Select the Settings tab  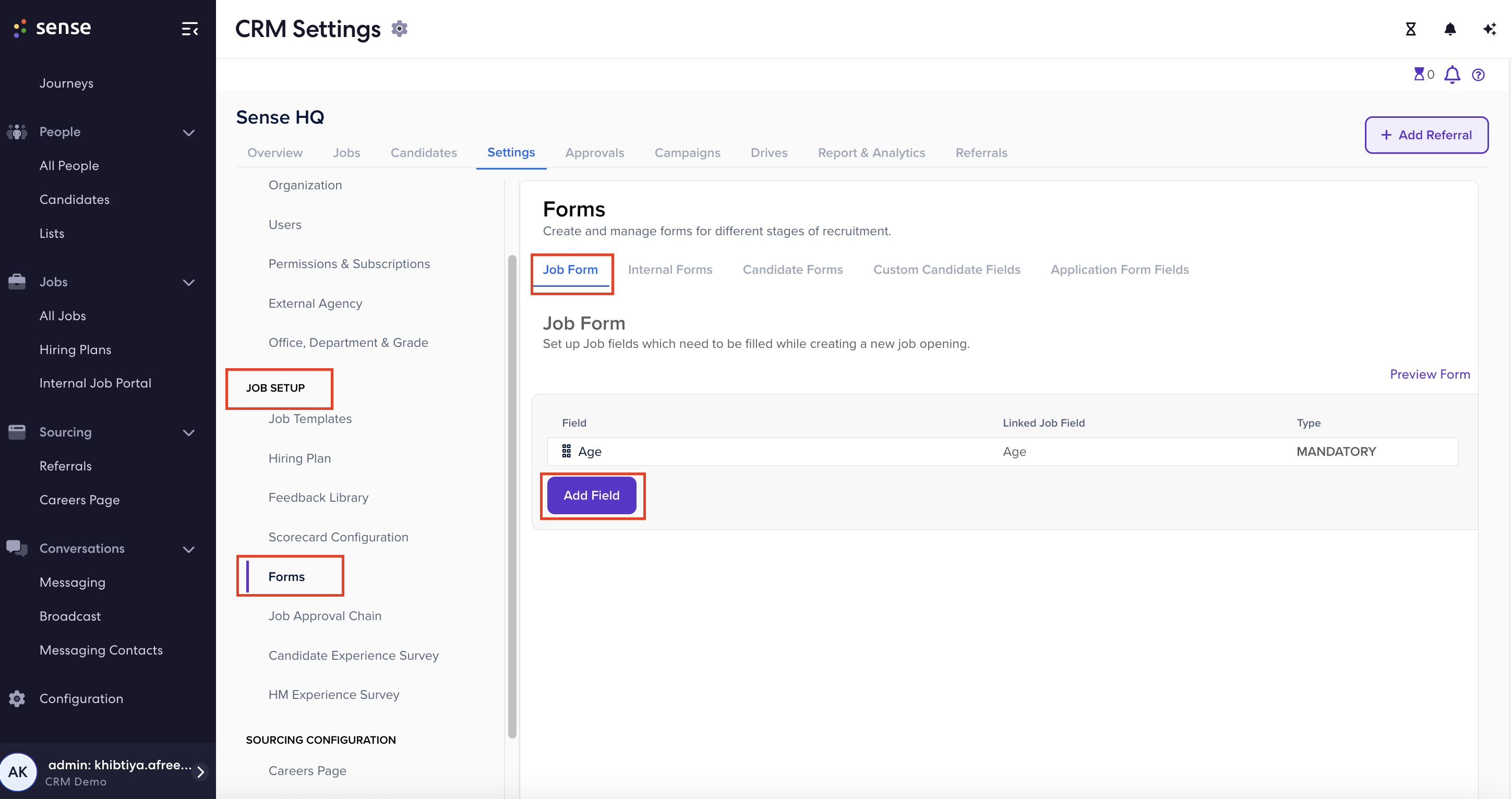point(511,152)
